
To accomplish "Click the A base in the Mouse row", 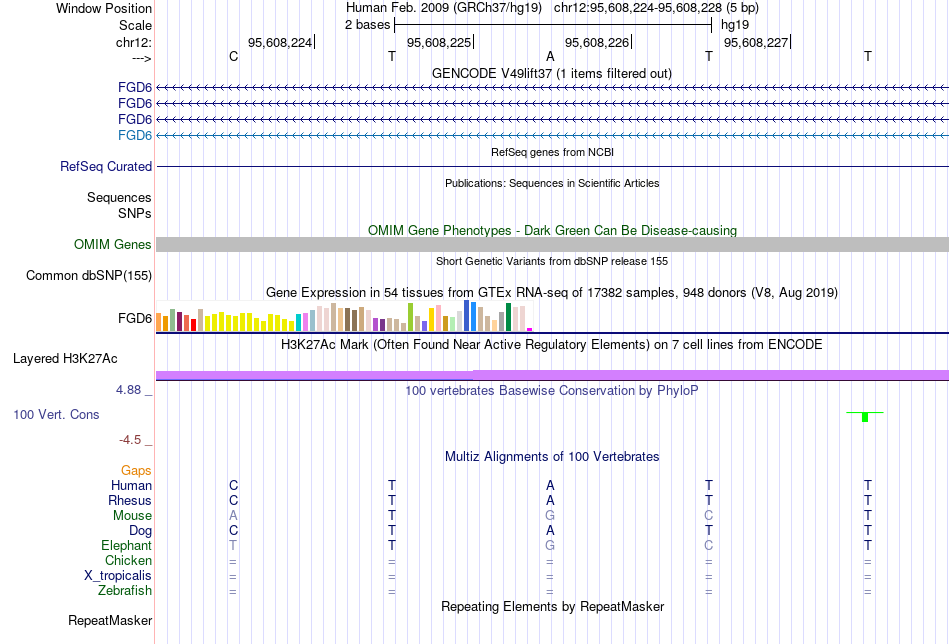I will [x=233, y=516].
